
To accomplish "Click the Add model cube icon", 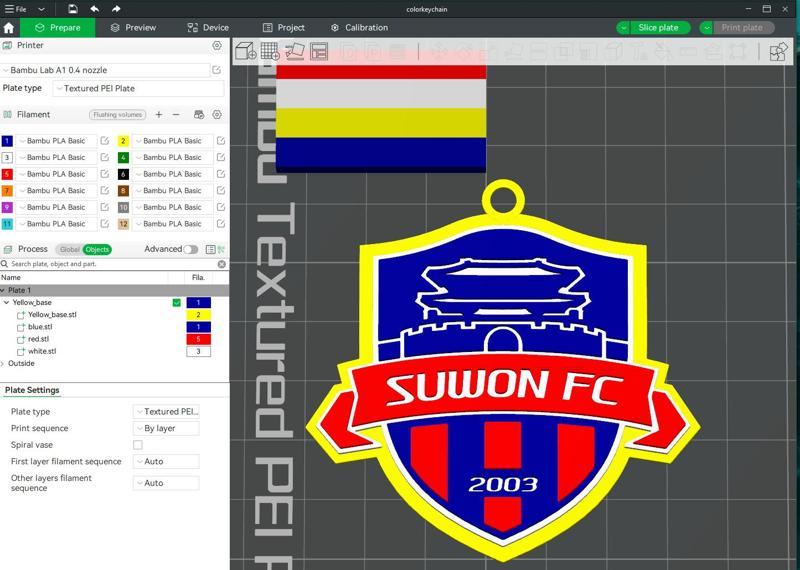I will pyautogui.click(x=245, y=51).
